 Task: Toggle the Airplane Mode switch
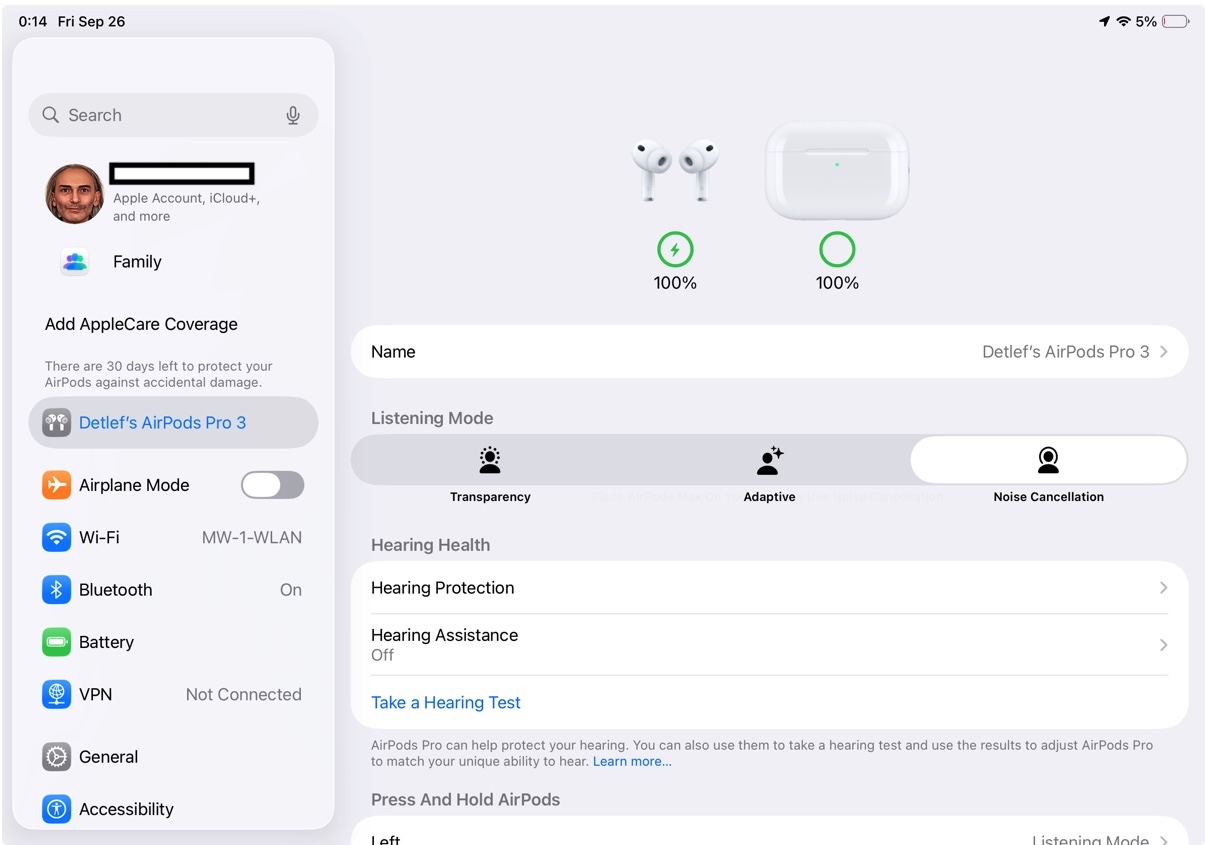tap(273, 485)
